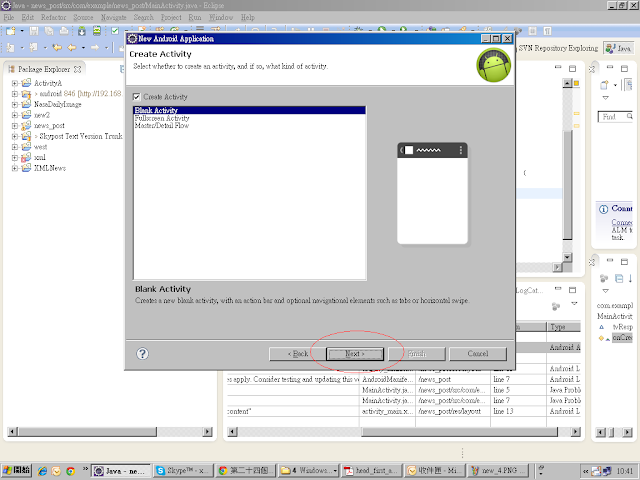Minimize the Problems/LogCat panel
The width and height of the screenshot is (640, 480).
point(558,289)
